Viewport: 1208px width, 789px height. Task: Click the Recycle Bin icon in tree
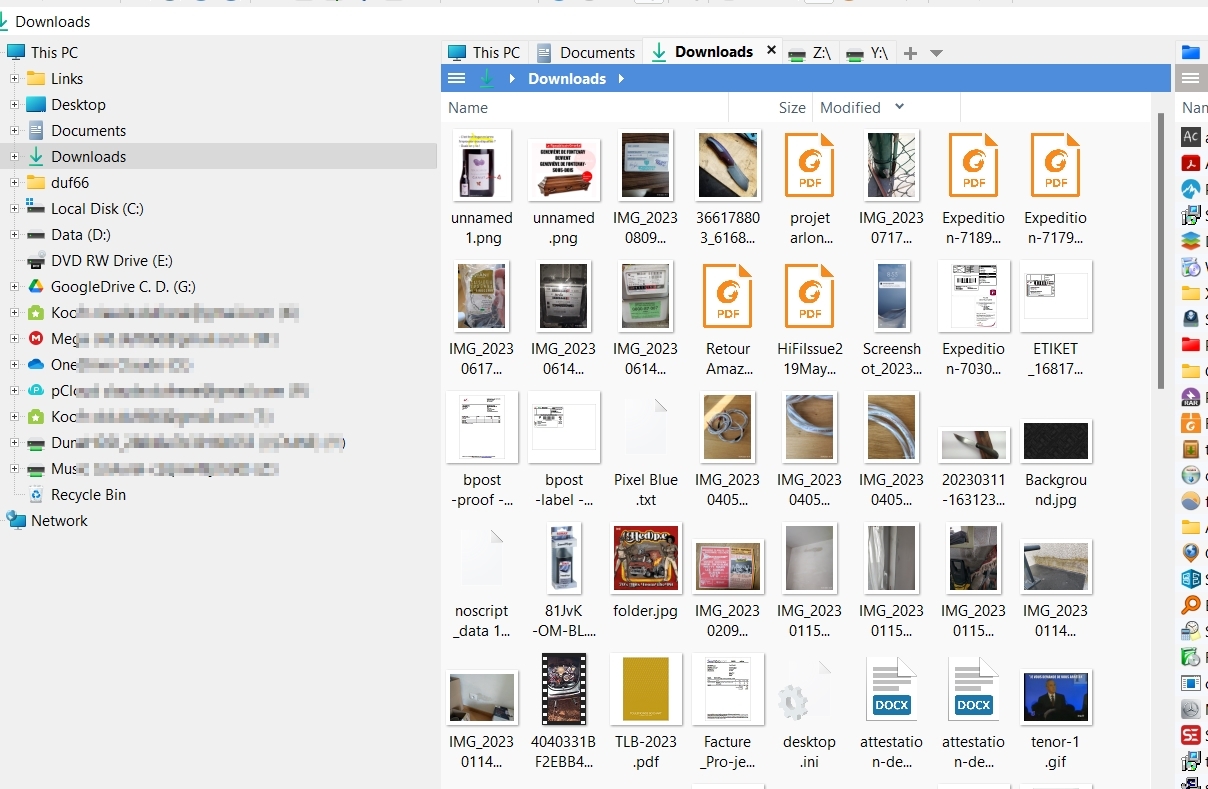point(36,494)
